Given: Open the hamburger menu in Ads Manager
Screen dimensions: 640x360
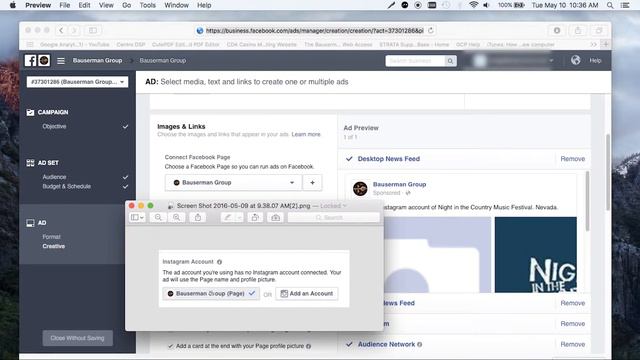Looking at the screenshot, I should (61, 61).
